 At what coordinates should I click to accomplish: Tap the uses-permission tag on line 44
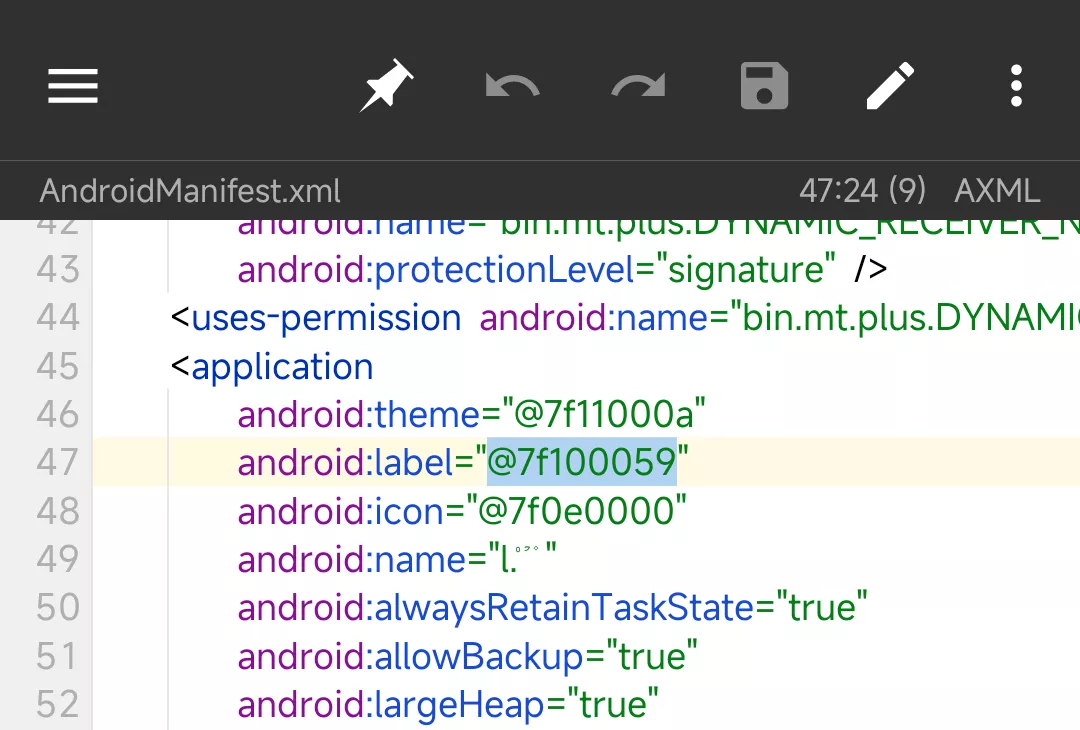(x=325, y=318)
